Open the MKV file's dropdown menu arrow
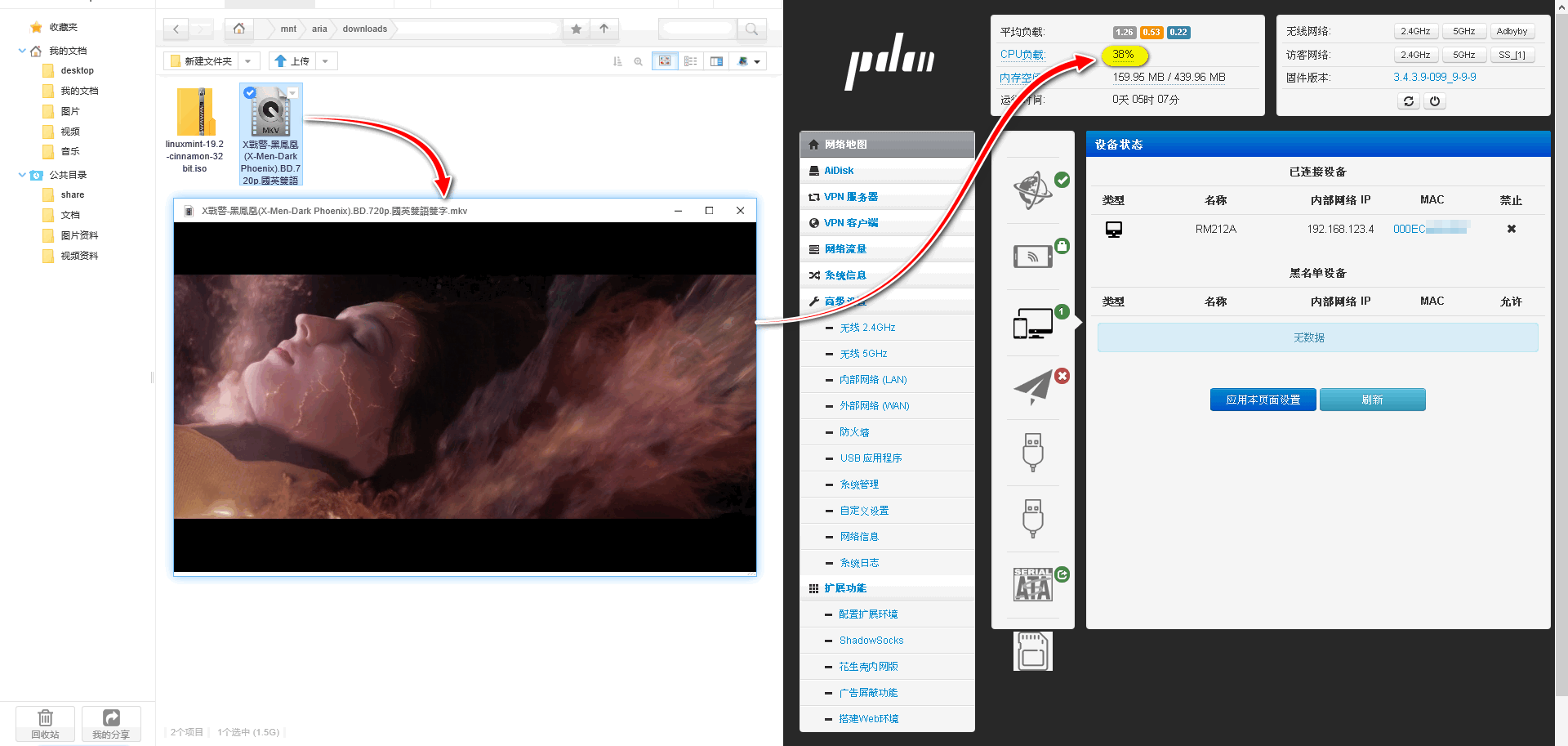This screenshot has height=746, width=1568. point(292,92)
